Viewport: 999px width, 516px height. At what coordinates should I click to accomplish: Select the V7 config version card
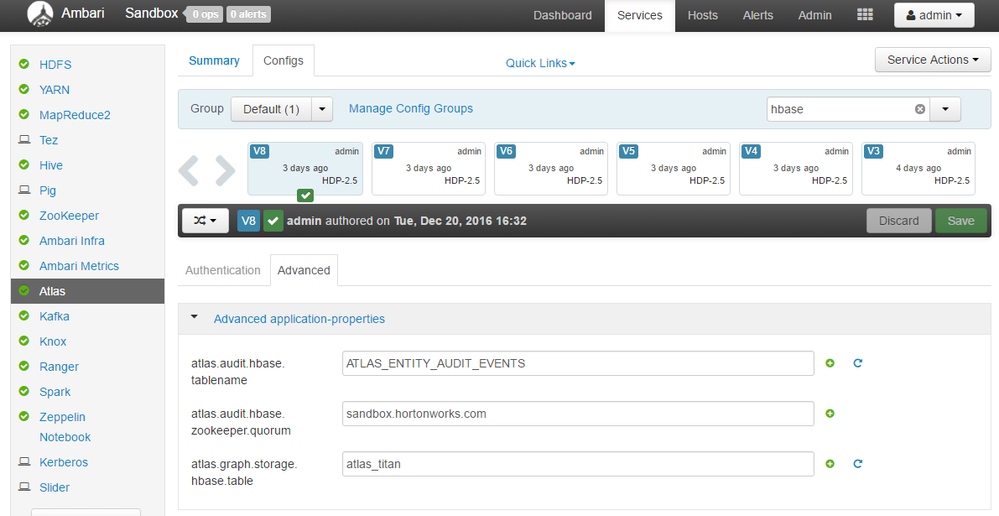coord(428,168)
